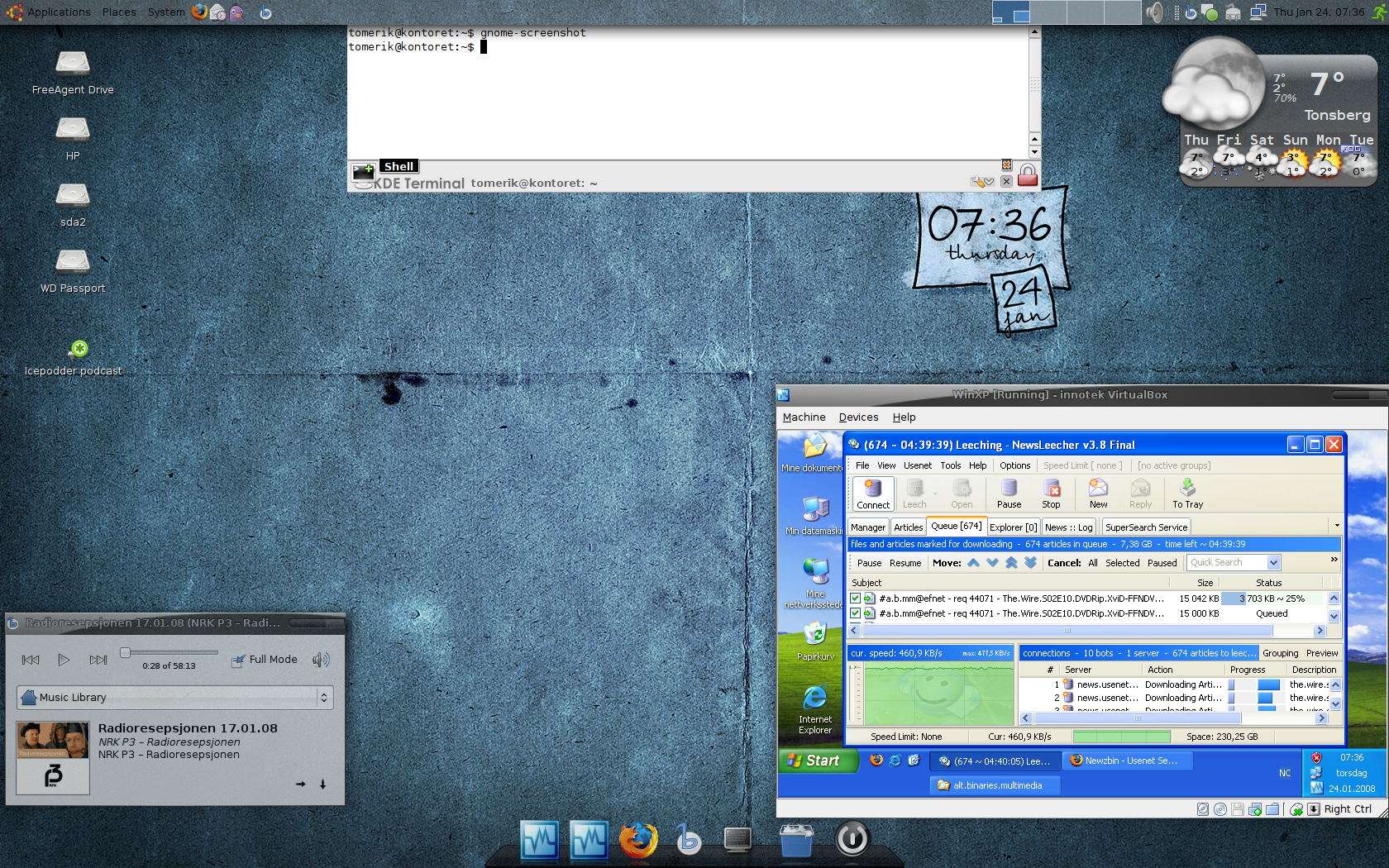Move queue item up one position
1389x868 pixels.
[973, 563]
